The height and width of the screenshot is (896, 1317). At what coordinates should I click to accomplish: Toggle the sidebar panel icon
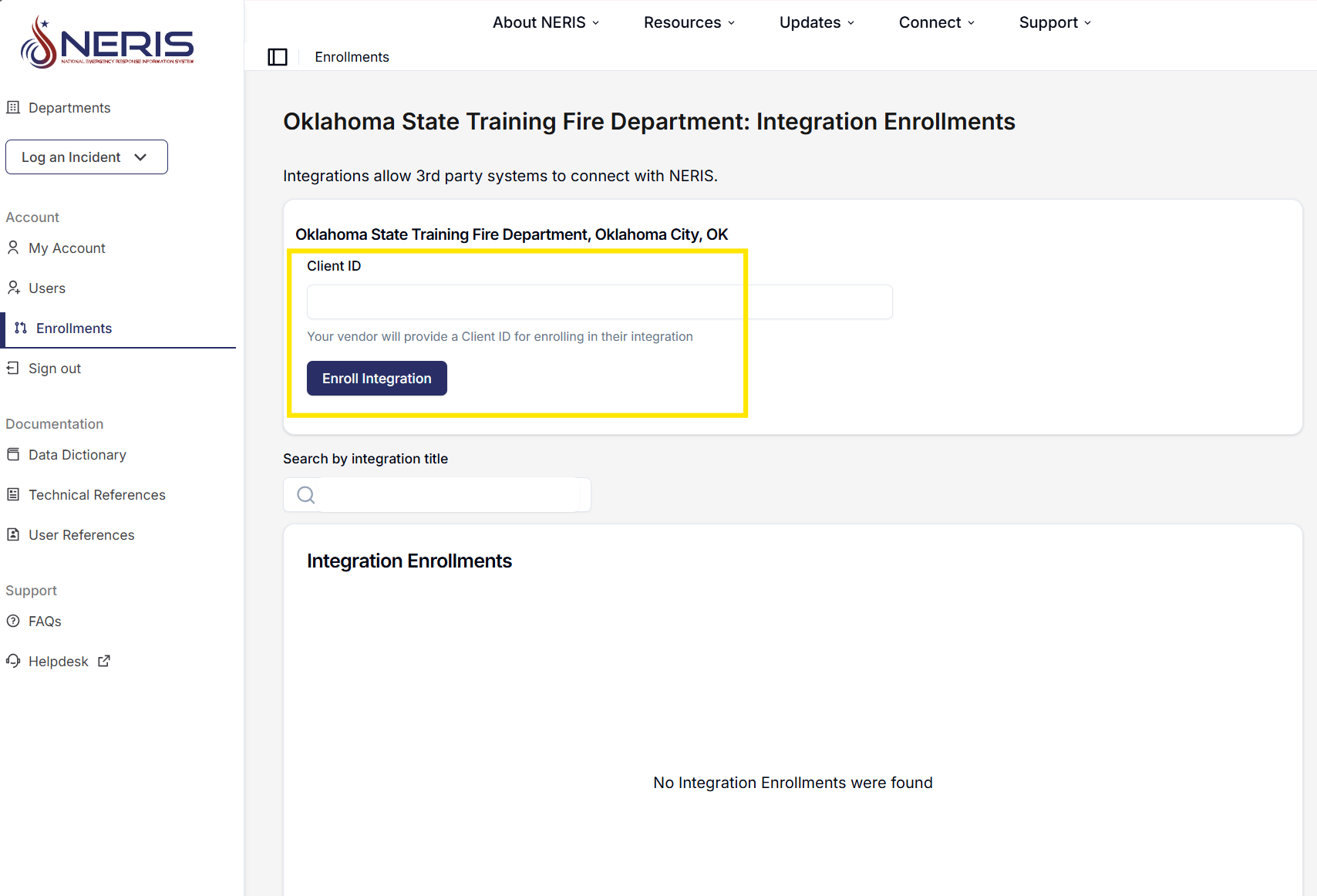coord(278,57)
